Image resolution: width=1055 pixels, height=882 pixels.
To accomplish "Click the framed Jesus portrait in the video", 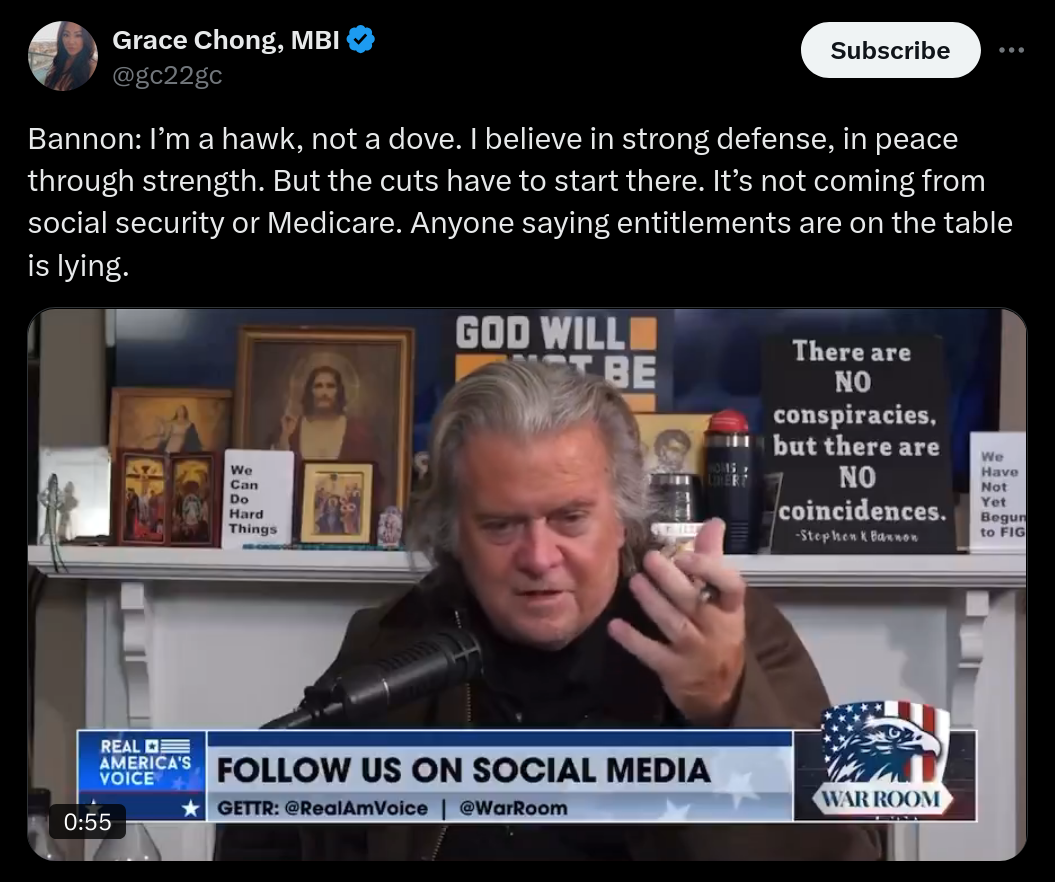I will coord(324,416).
